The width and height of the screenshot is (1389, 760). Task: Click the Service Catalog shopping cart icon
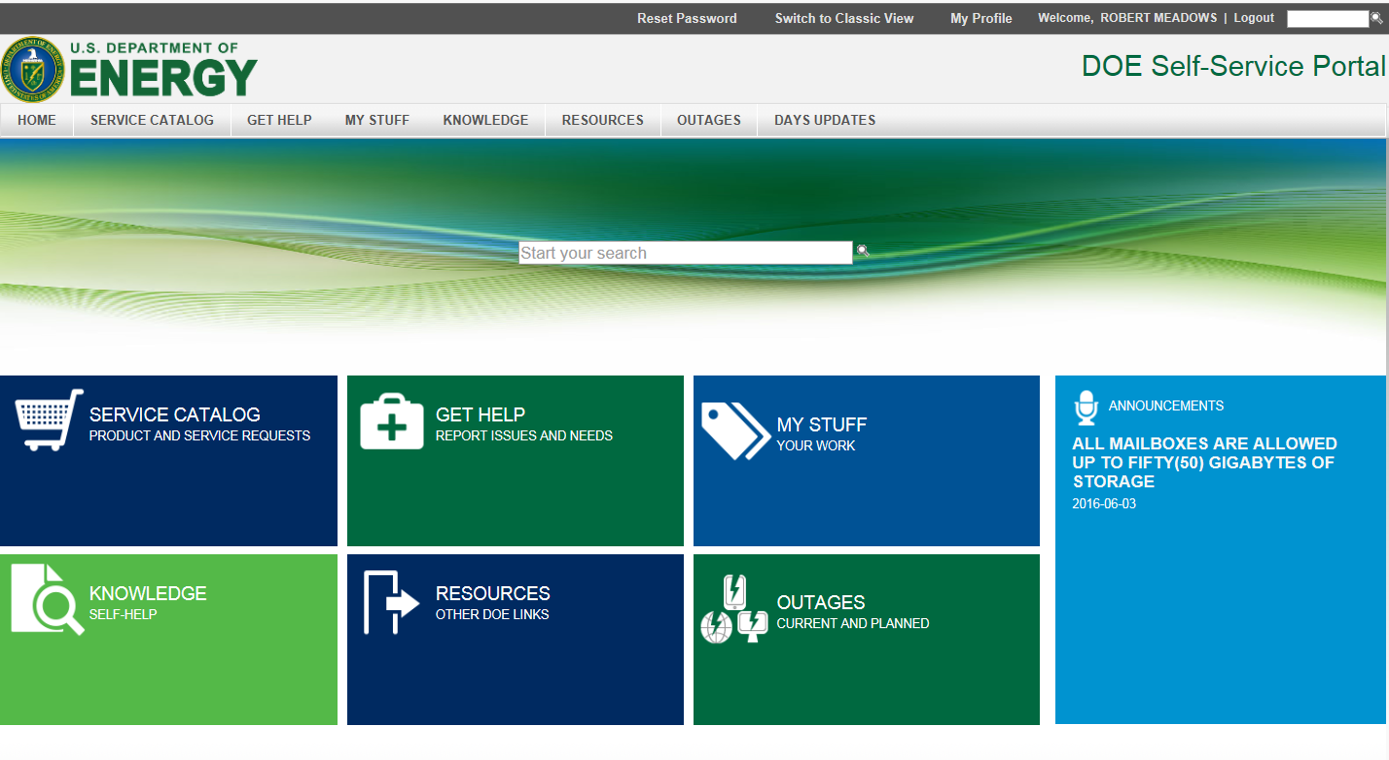[x=49, y=420]
